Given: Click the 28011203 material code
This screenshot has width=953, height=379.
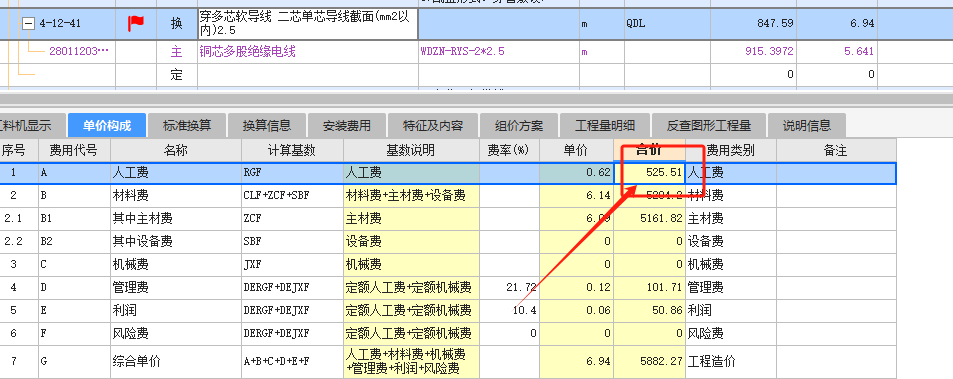Looking at the screenshot, I should click(78, 52).
